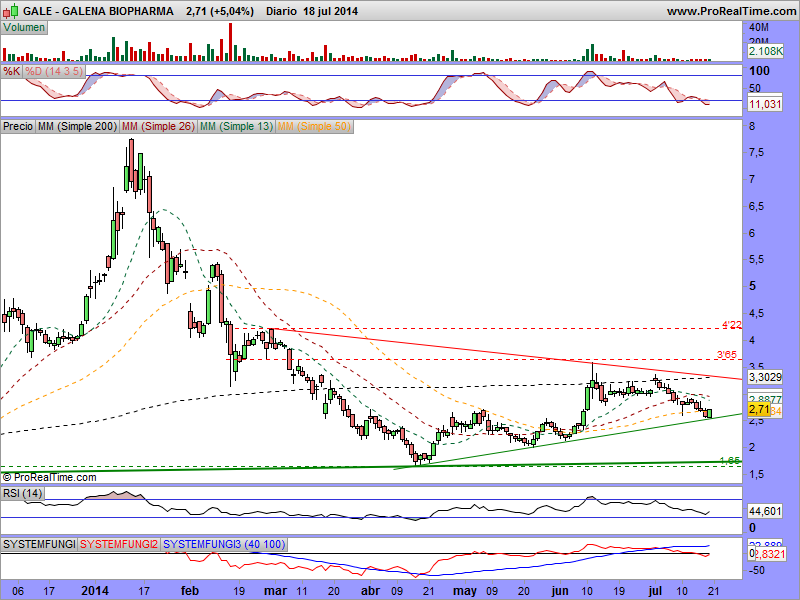Click the 3'65 resistance level annotation
The image size is (800, 600).
(x=727, y=355)
